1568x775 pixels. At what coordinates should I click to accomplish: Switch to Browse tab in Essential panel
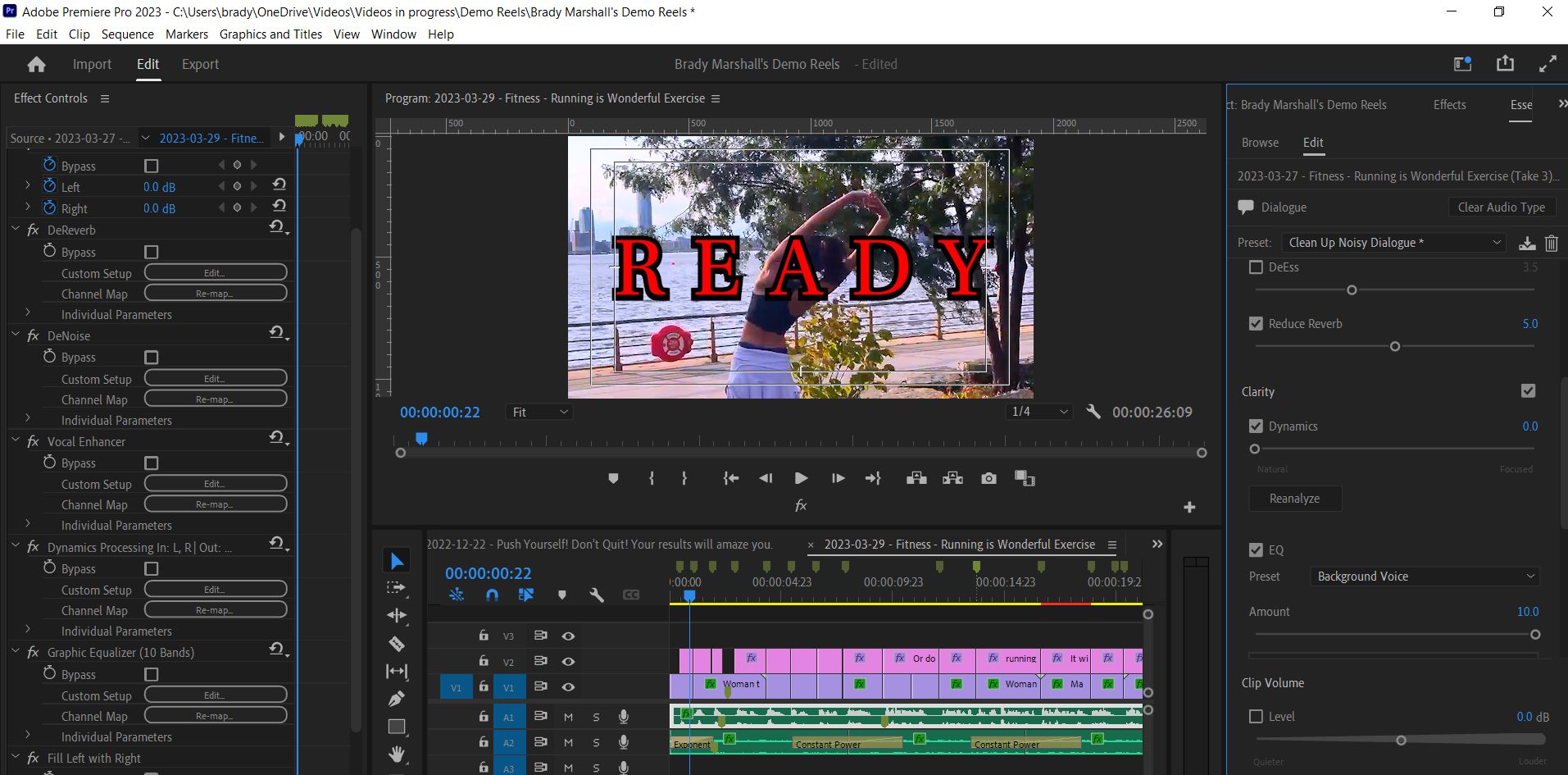[x=1260, y=143]
